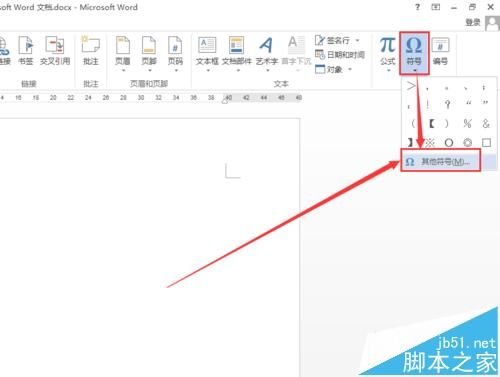Open Ribbon Display Options button
The height and width of the screenshot is (377, 500).
[x=435, y=7]
